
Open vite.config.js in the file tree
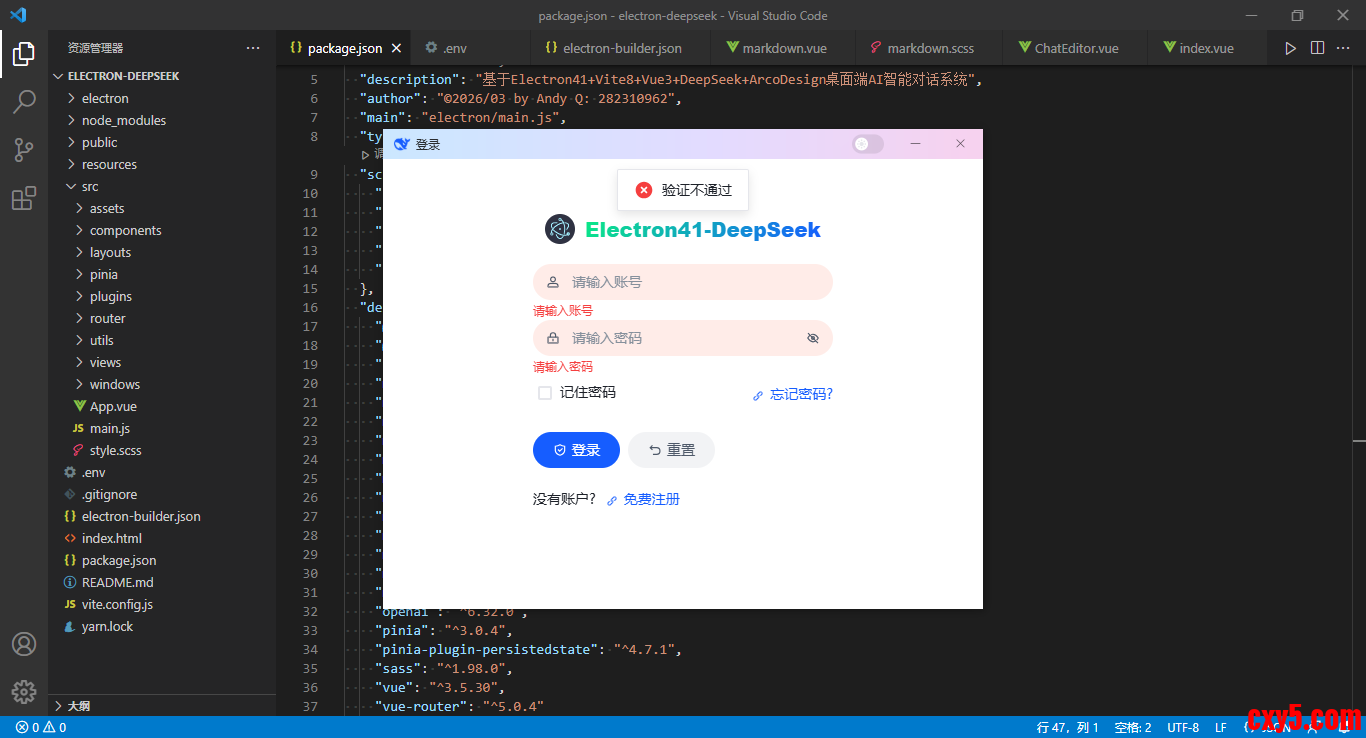point(117,604)
